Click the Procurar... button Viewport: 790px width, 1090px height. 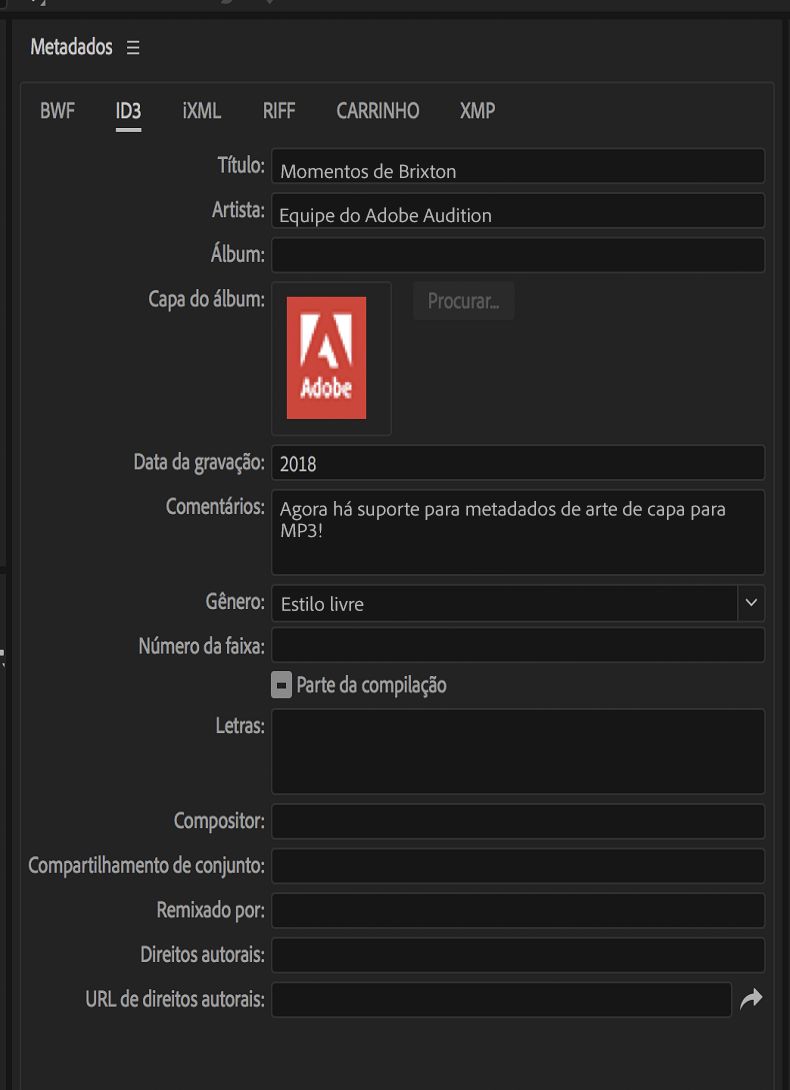pyautogui.click(x=464, y=301)
